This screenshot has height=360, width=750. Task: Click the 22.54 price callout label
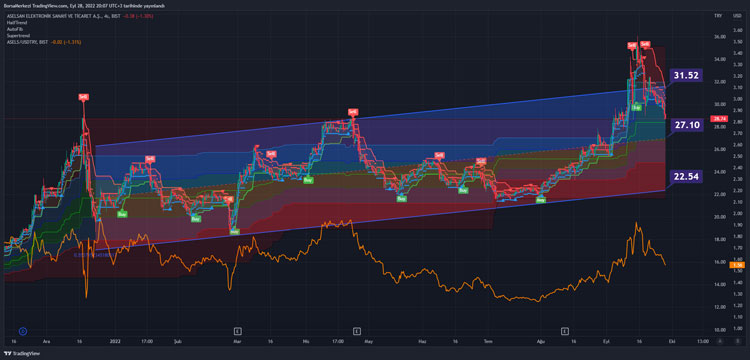click(686, 176)
